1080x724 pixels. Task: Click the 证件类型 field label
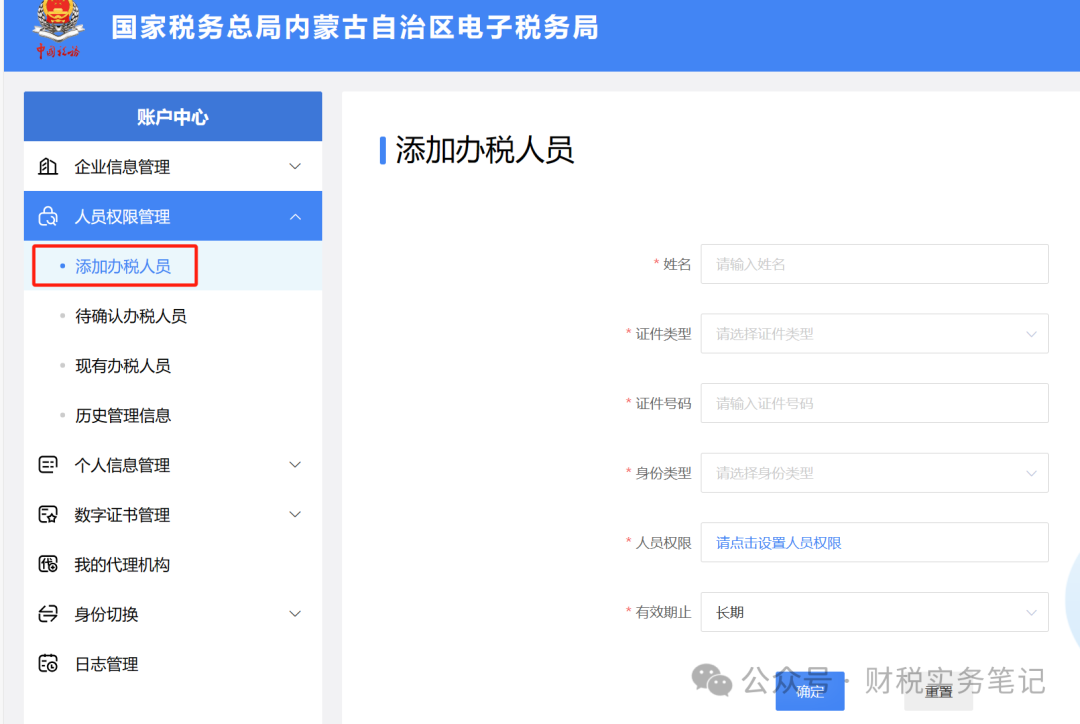tap(663, 334)
